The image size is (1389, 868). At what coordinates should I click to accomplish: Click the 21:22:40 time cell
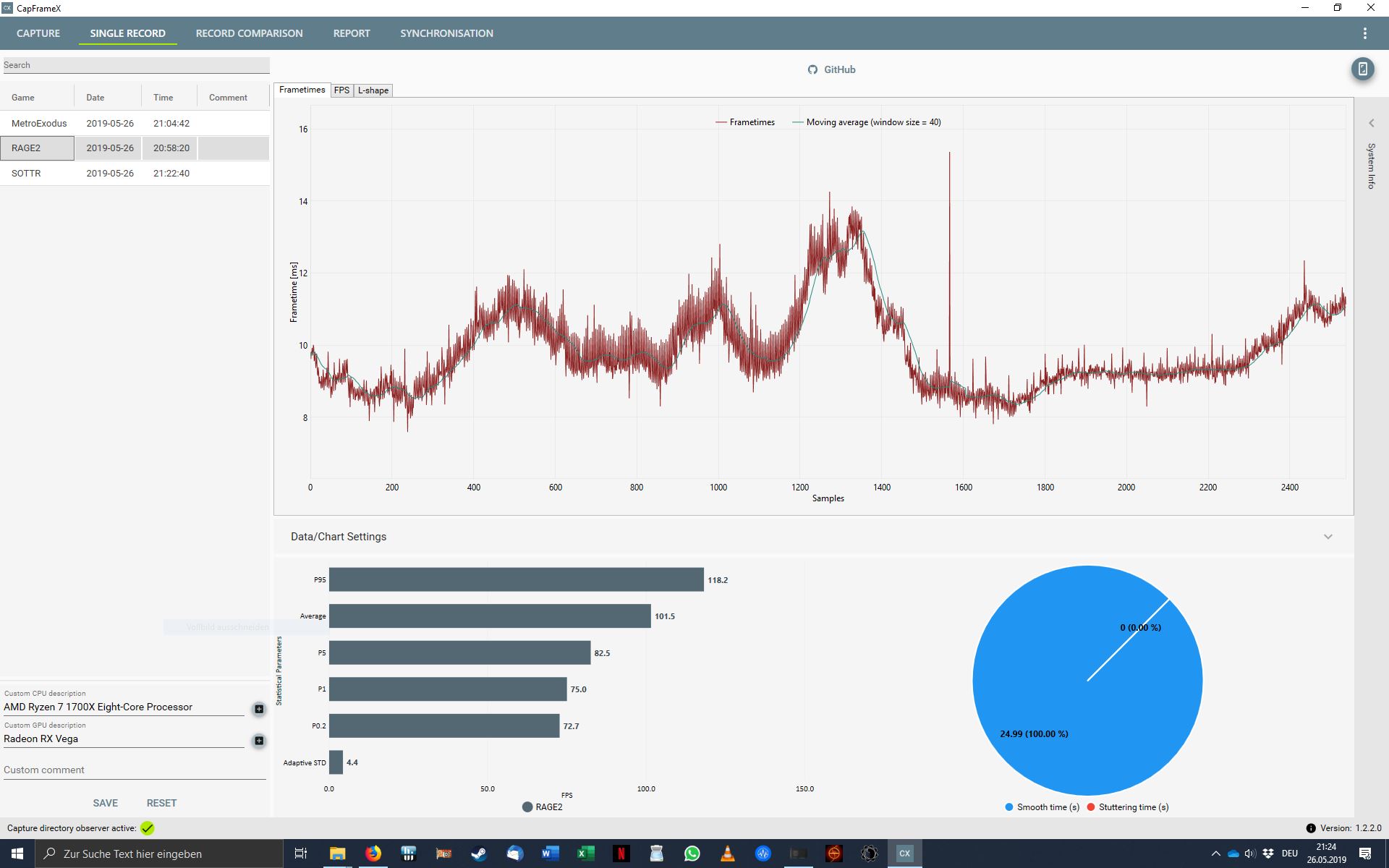tap(171, 174)
